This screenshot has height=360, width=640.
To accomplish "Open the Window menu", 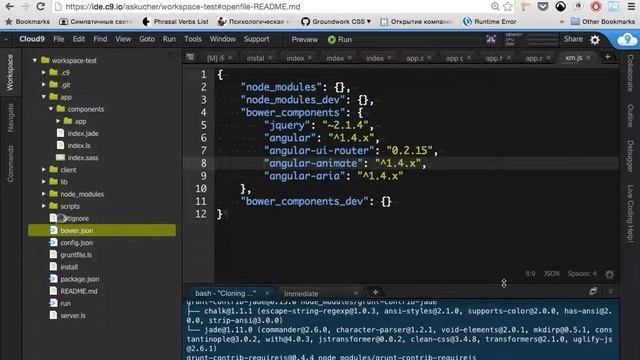I will (222, 39).
